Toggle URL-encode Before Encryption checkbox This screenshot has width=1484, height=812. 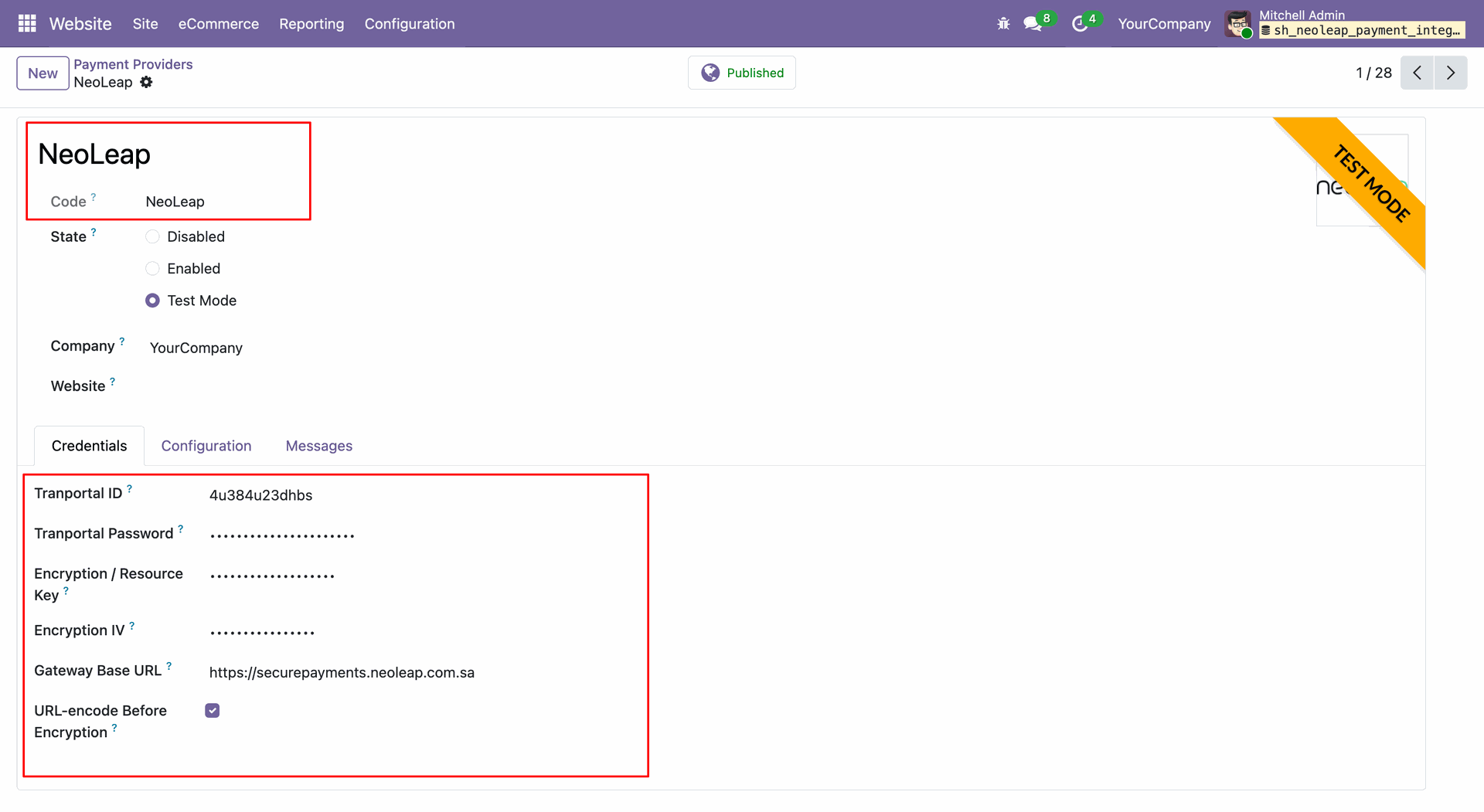click(x=213, y=711)
